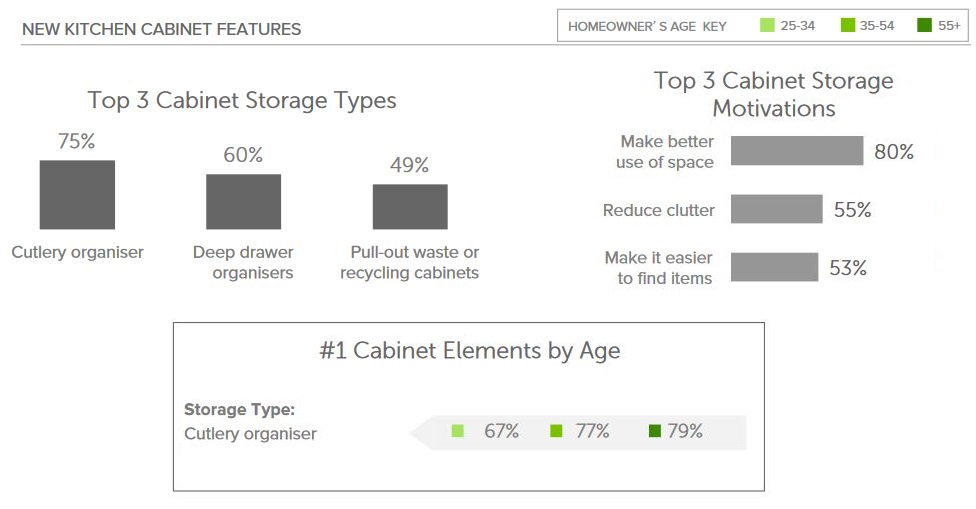Click the Reduce clutter label
The height and width of the screenshot is (509, 976).
tap(659, 210)
